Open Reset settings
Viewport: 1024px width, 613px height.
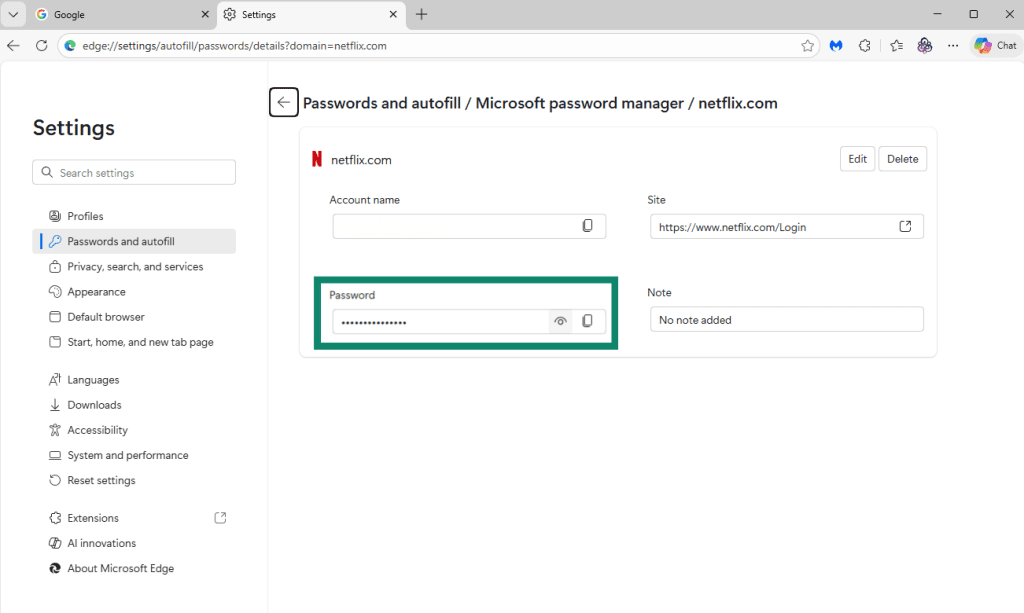134,480
